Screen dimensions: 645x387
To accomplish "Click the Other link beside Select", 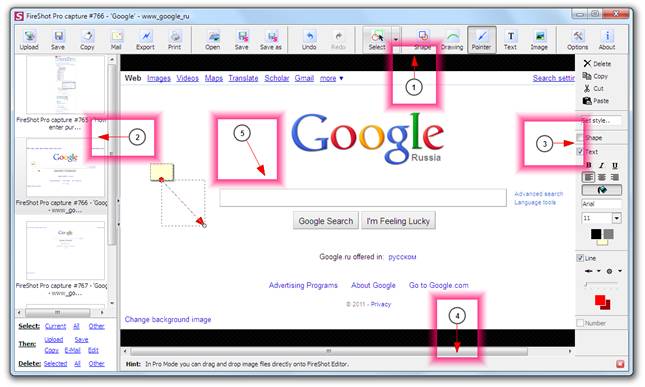I will (x=97, y=326).
